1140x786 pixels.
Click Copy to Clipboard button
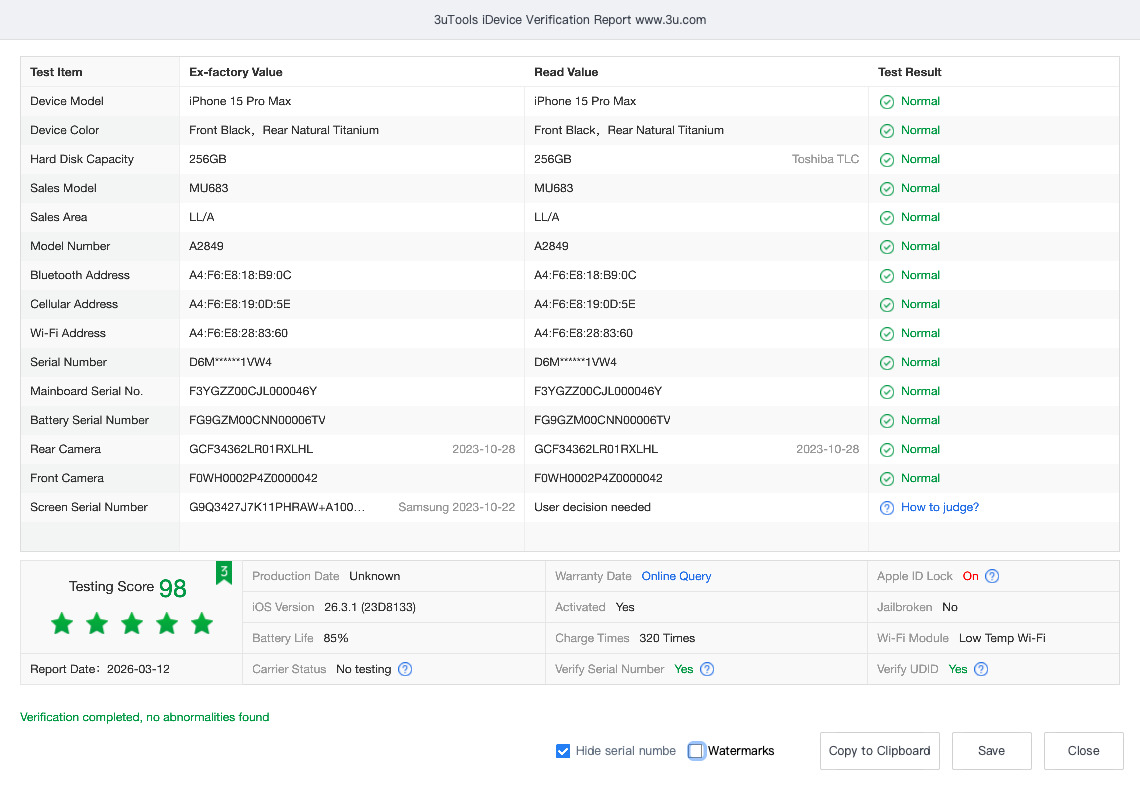click(x=879, y=751)
